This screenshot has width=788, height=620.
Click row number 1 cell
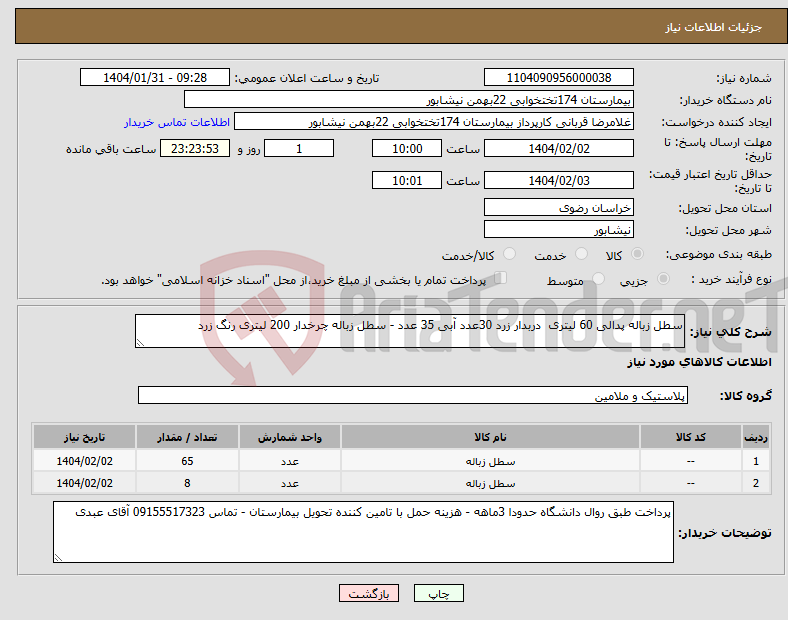click(755, 461)
